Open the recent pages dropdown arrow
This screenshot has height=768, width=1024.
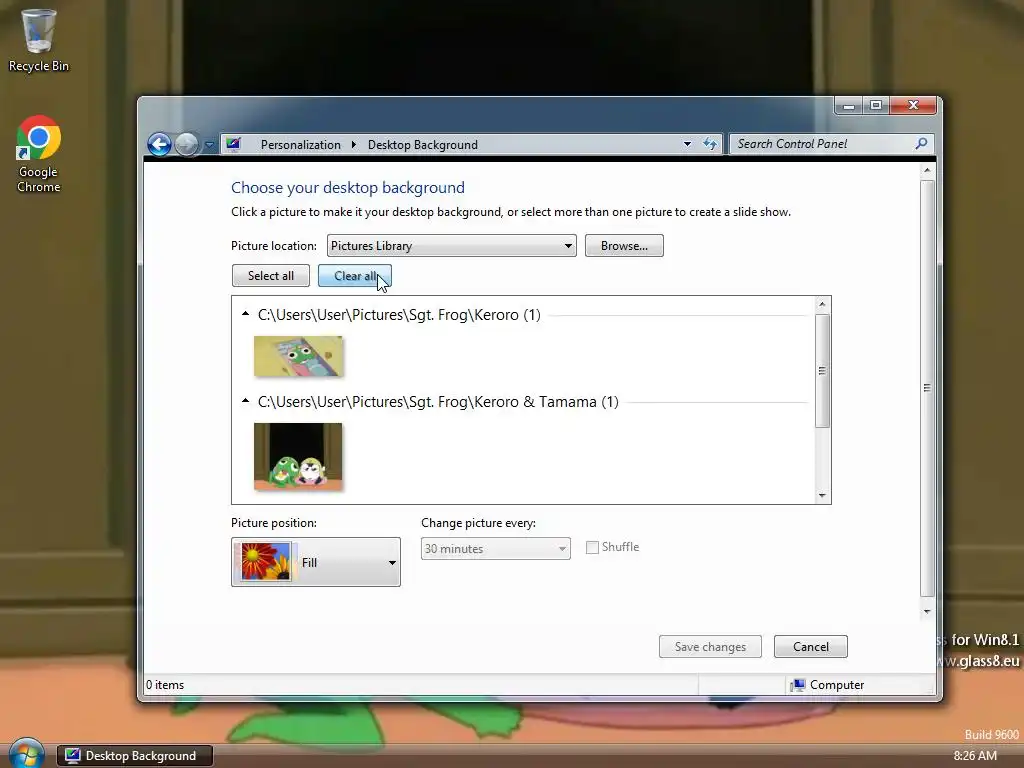point(209,145)
